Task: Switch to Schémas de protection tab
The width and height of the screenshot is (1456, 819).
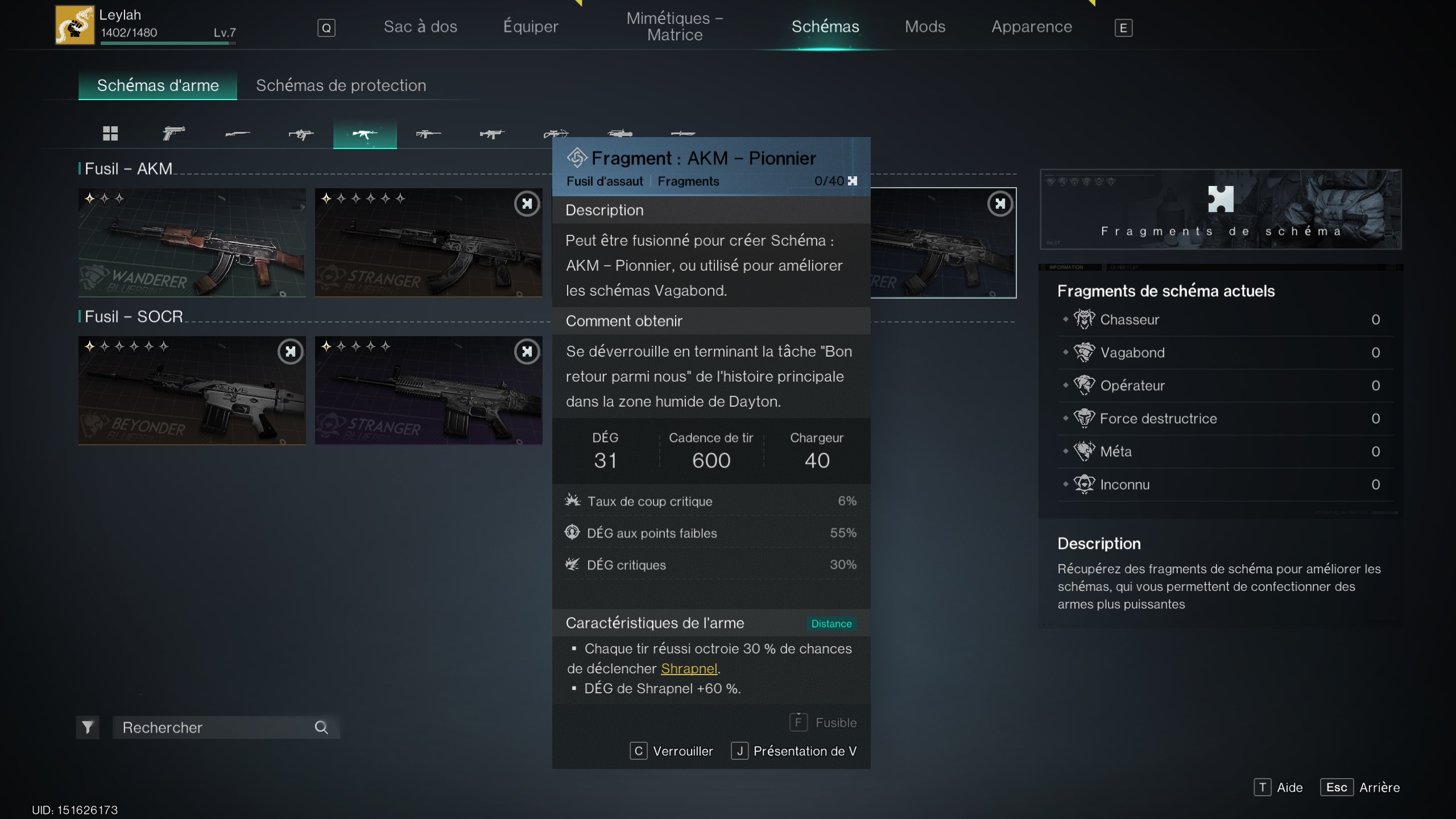Action: pos(341,85)
